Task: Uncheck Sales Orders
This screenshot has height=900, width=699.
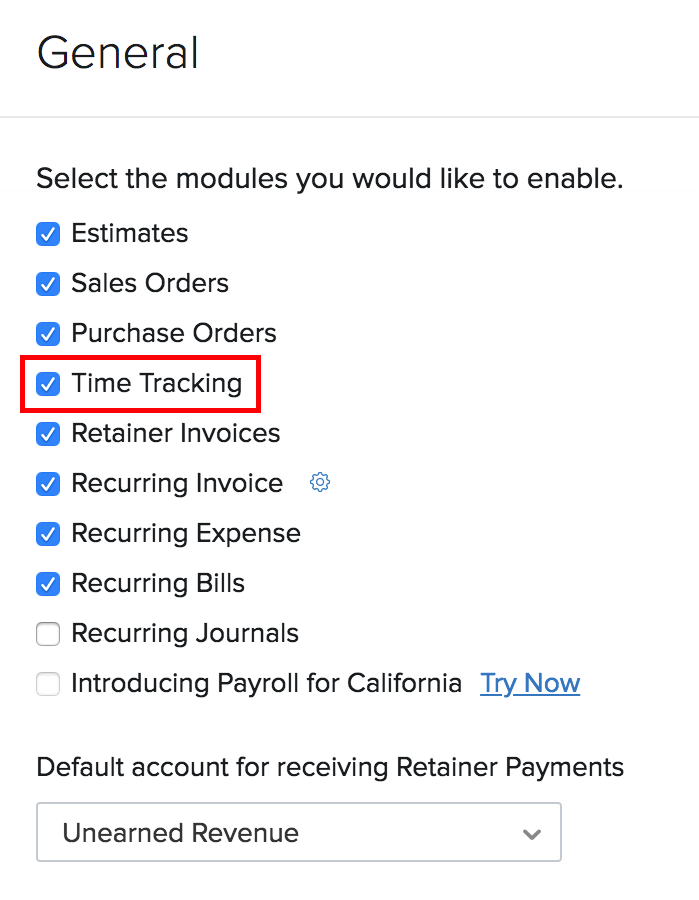Action: [48, 284]
